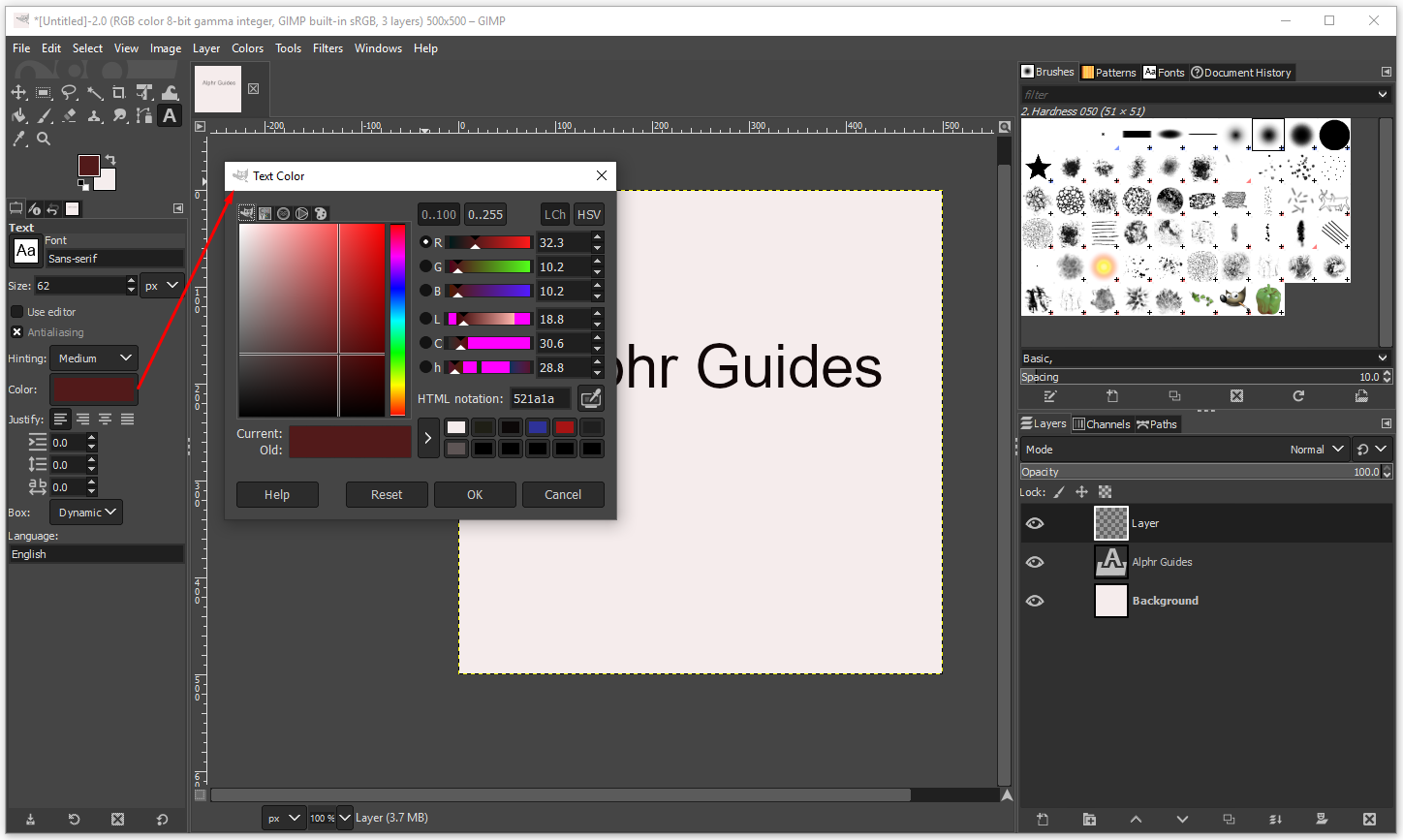Open the Box dropdown set to Dynamic
Screen dimensions: 1403x840
[87, 513]
